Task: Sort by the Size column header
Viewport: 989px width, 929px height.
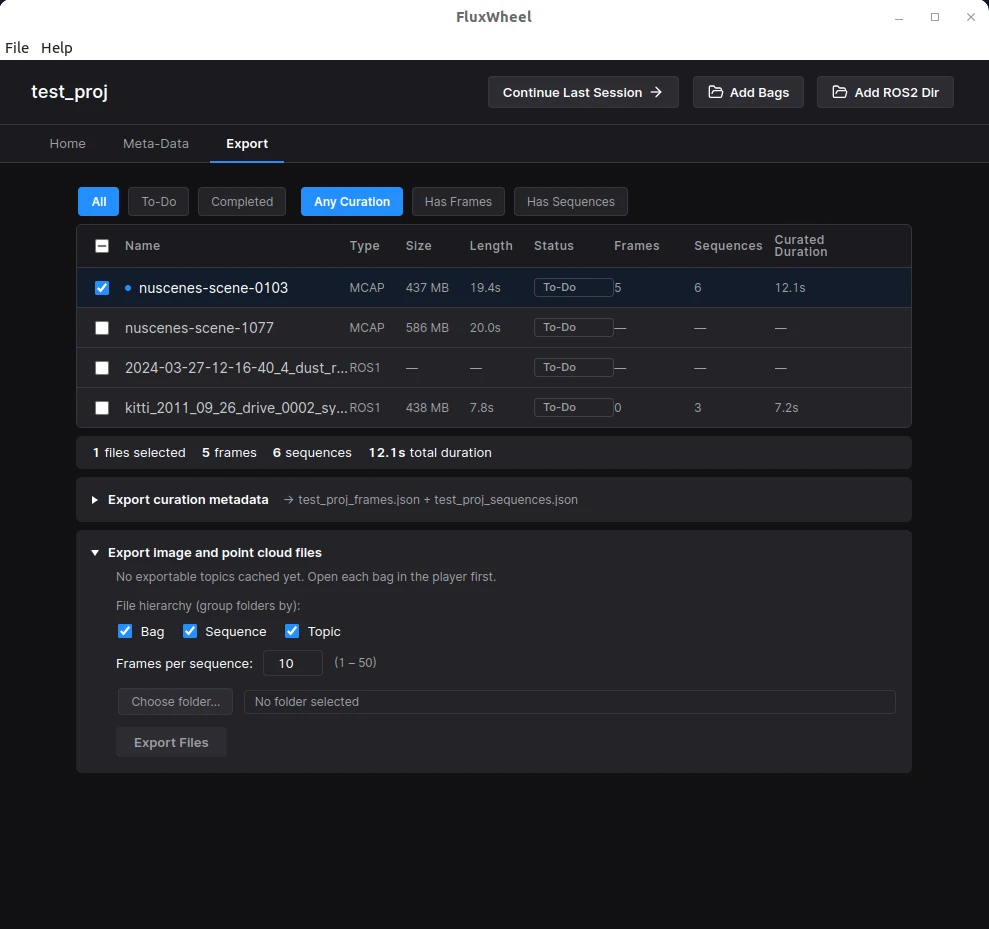Action: click(419, 246)
